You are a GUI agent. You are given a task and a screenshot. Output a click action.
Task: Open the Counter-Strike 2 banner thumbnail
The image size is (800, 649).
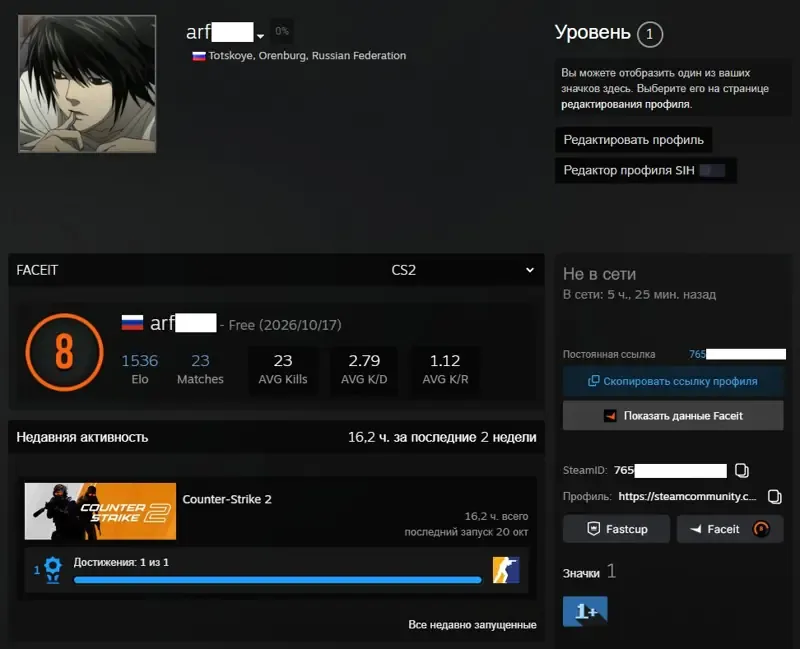(x=101, y=511)
